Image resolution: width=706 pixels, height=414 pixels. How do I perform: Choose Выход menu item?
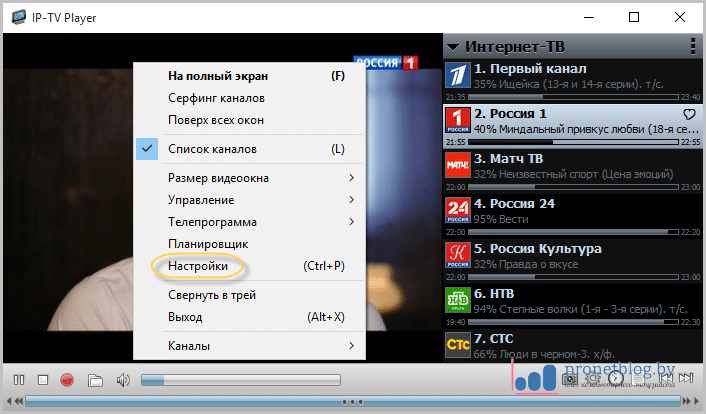coord(249,317)
